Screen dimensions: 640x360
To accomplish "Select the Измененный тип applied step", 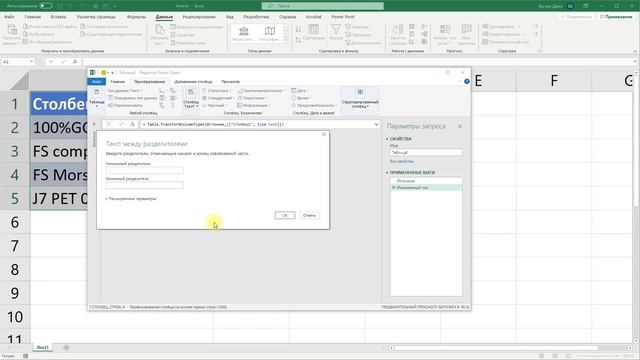I will click(x=426, y=188).
